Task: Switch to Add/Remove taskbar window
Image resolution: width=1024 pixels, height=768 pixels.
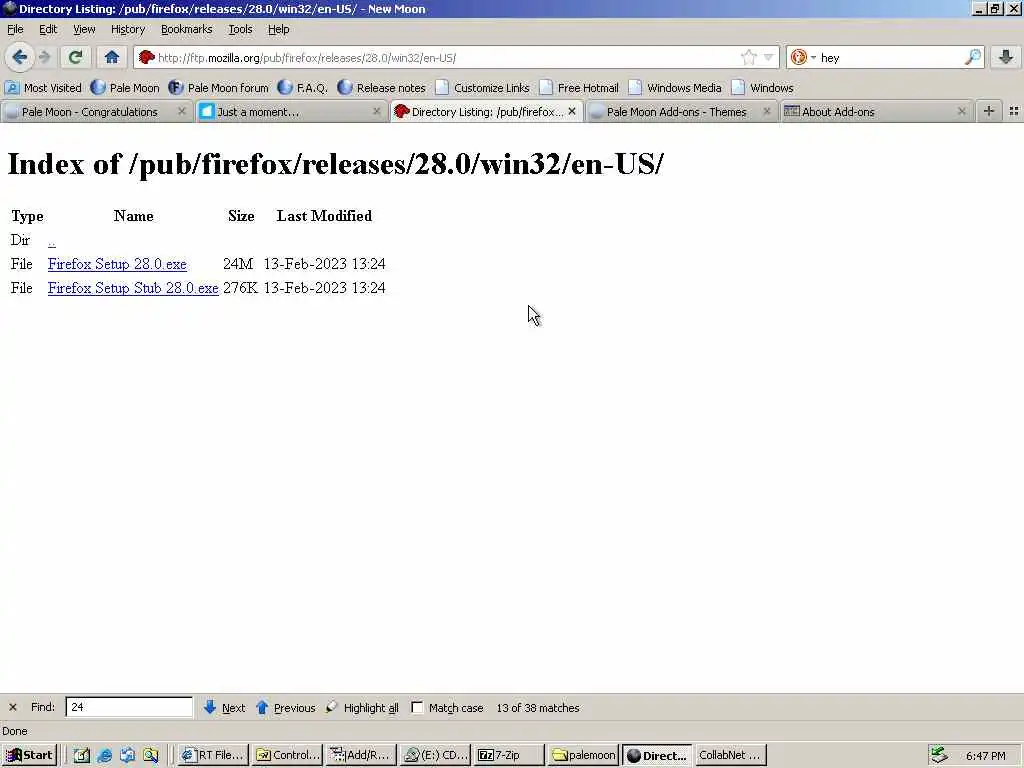Action: coord(362,756)
